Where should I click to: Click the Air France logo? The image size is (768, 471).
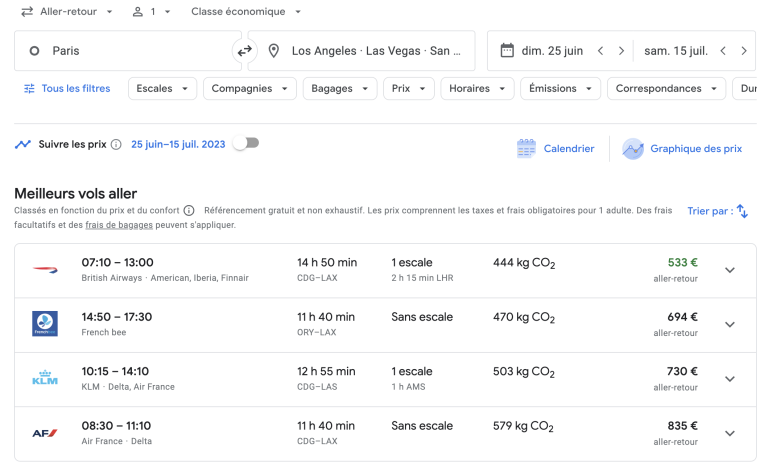click(x=45, y=433)
